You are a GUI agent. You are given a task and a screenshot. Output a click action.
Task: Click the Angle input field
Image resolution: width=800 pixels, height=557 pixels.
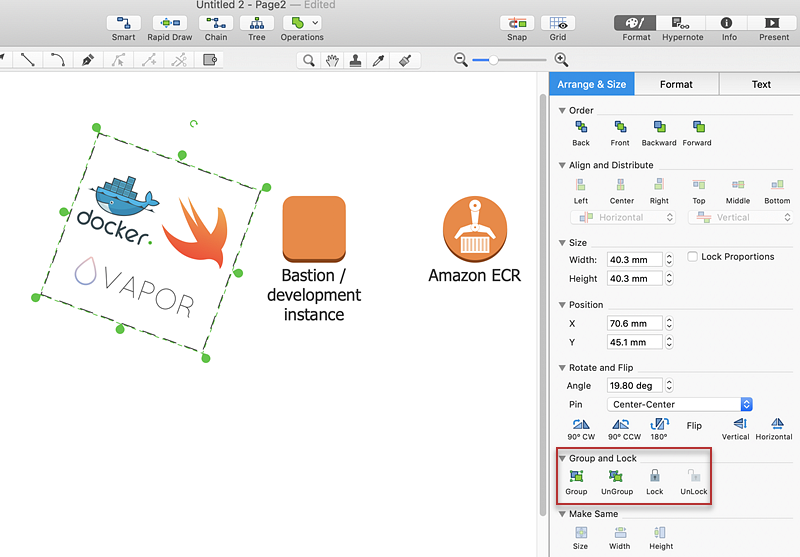click(634, 386)
